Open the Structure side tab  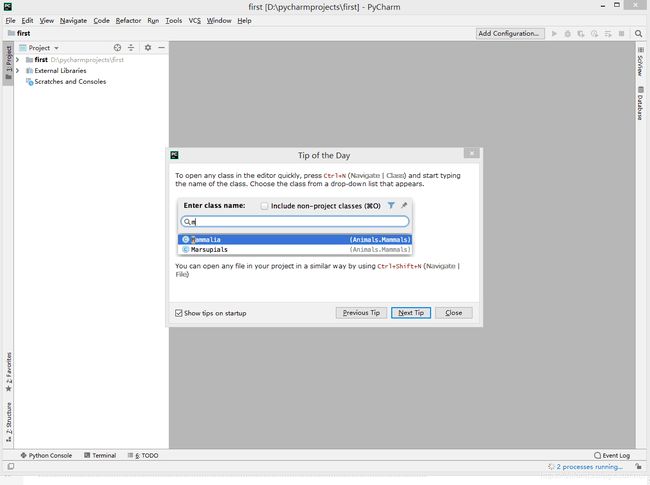(x=8, y=422)
